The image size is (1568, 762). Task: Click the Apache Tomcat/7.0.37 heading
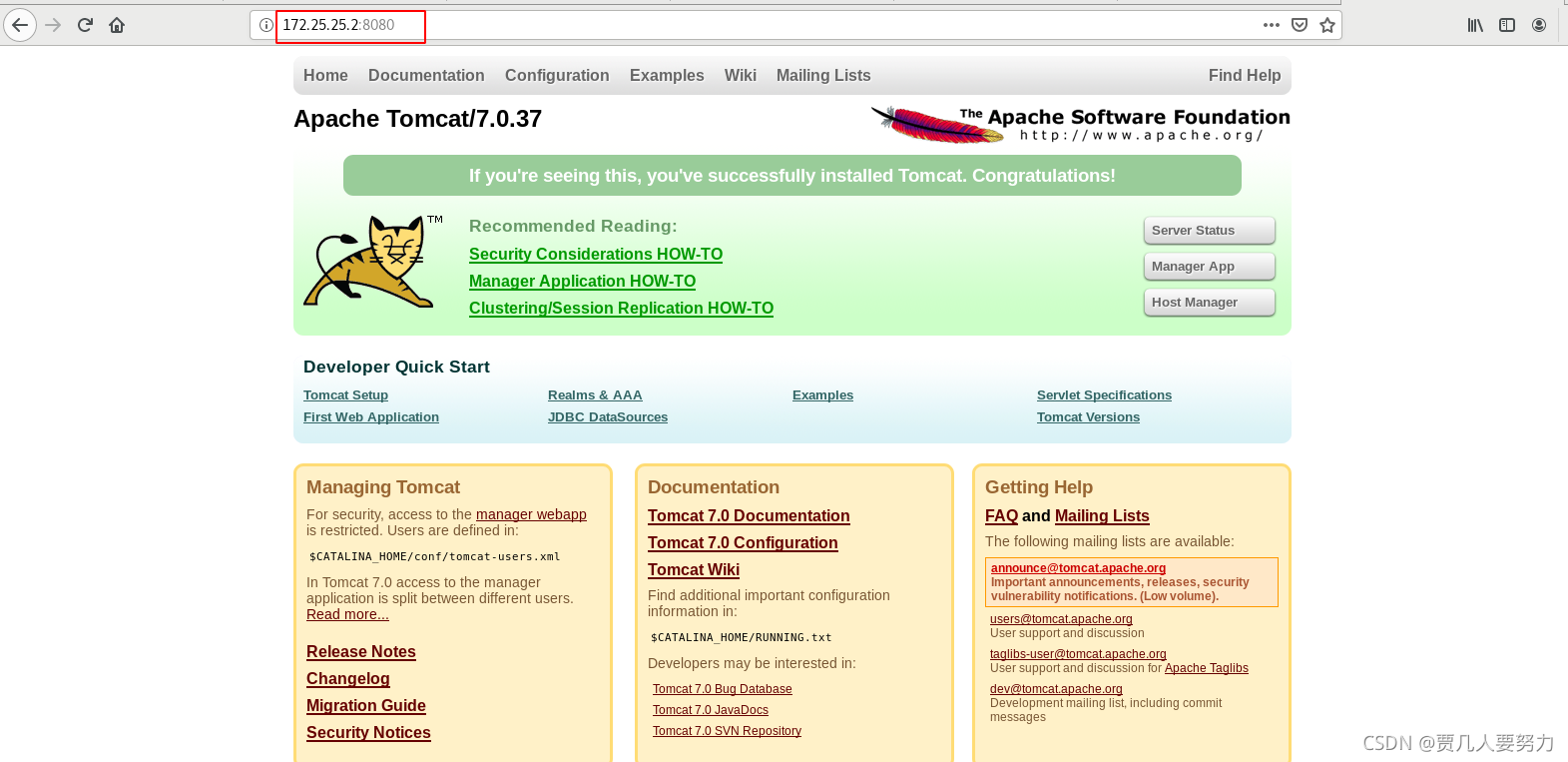417,119
